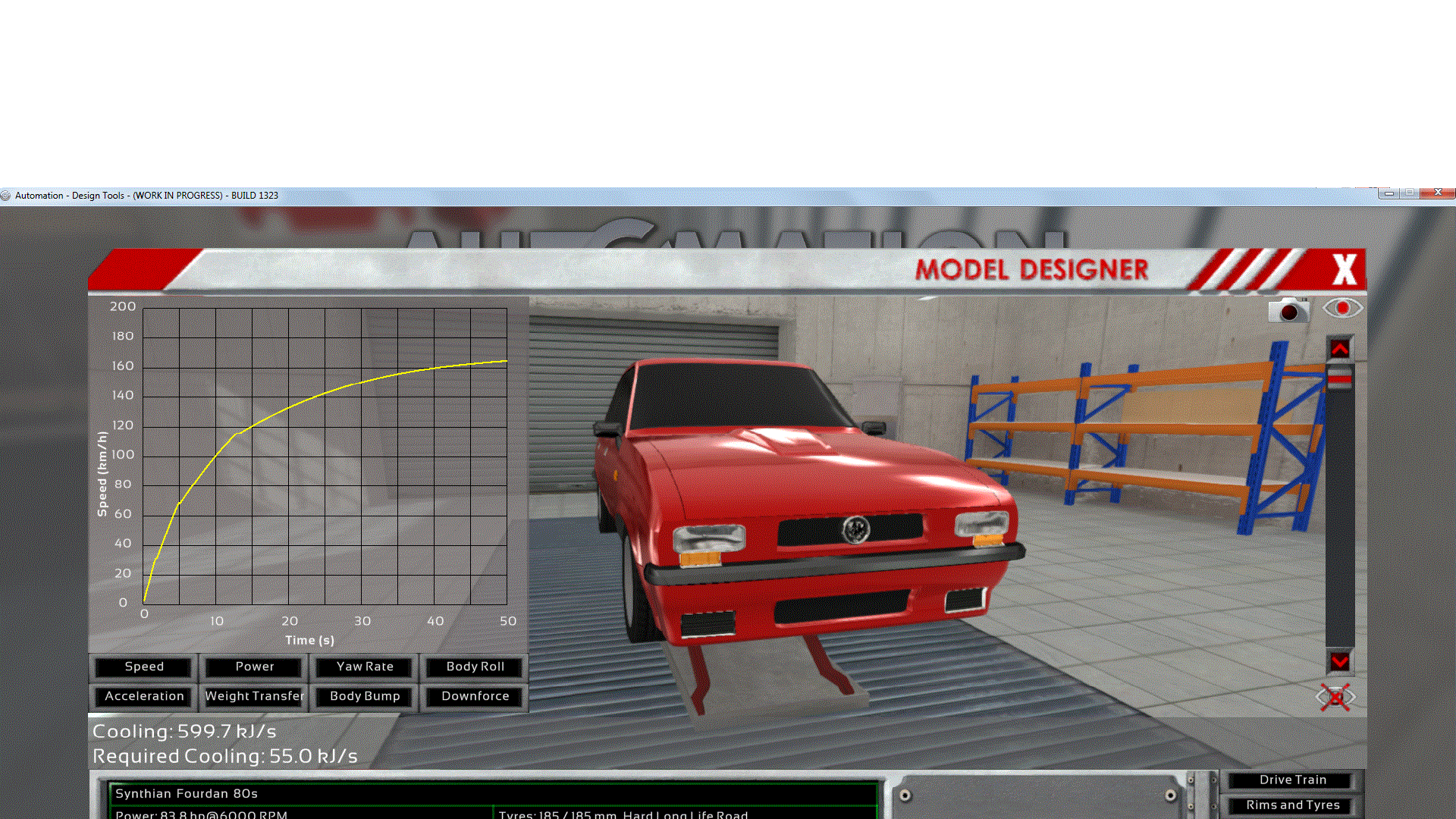
Task: Minimize the Automation window
Action: (x=1389, y=193)
